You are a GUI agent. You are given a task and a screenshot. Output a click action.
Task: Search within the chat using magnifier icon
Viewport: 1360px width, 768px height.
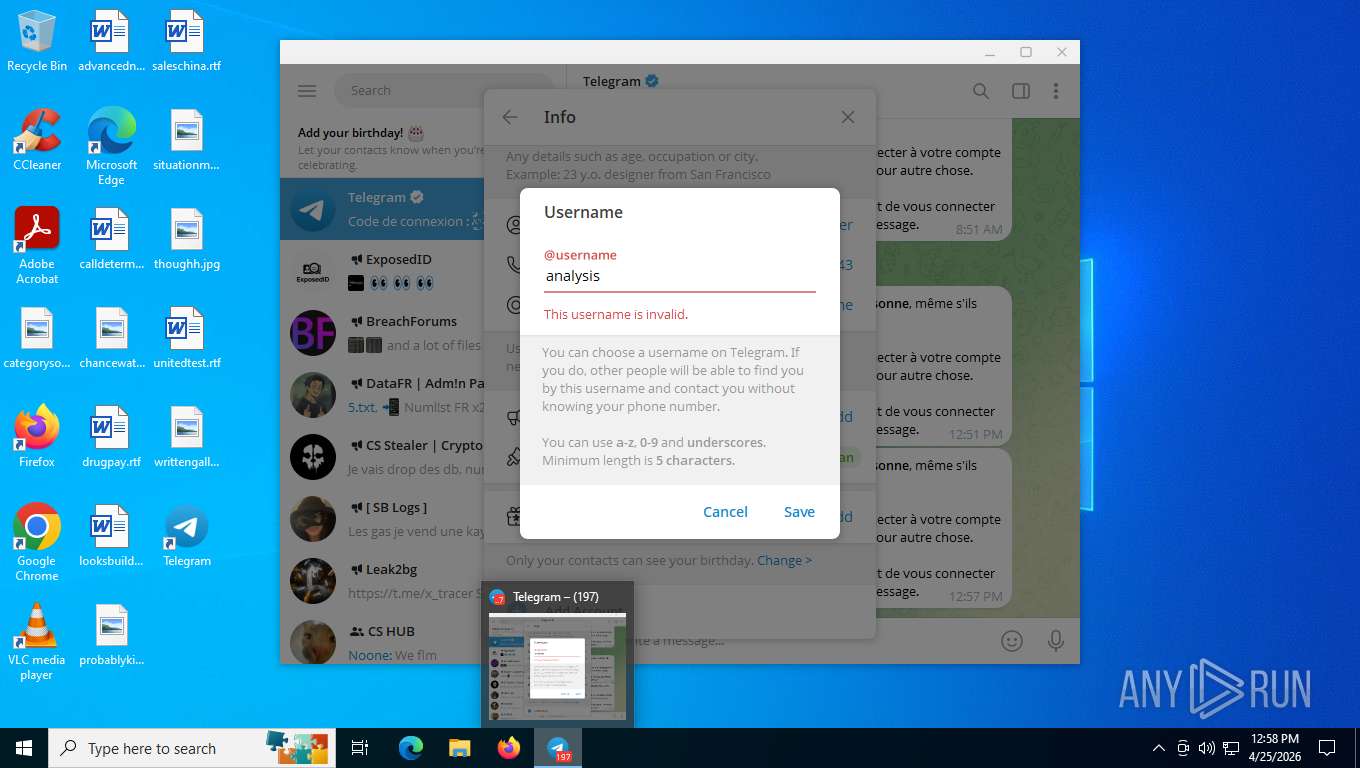click(981, 91)
